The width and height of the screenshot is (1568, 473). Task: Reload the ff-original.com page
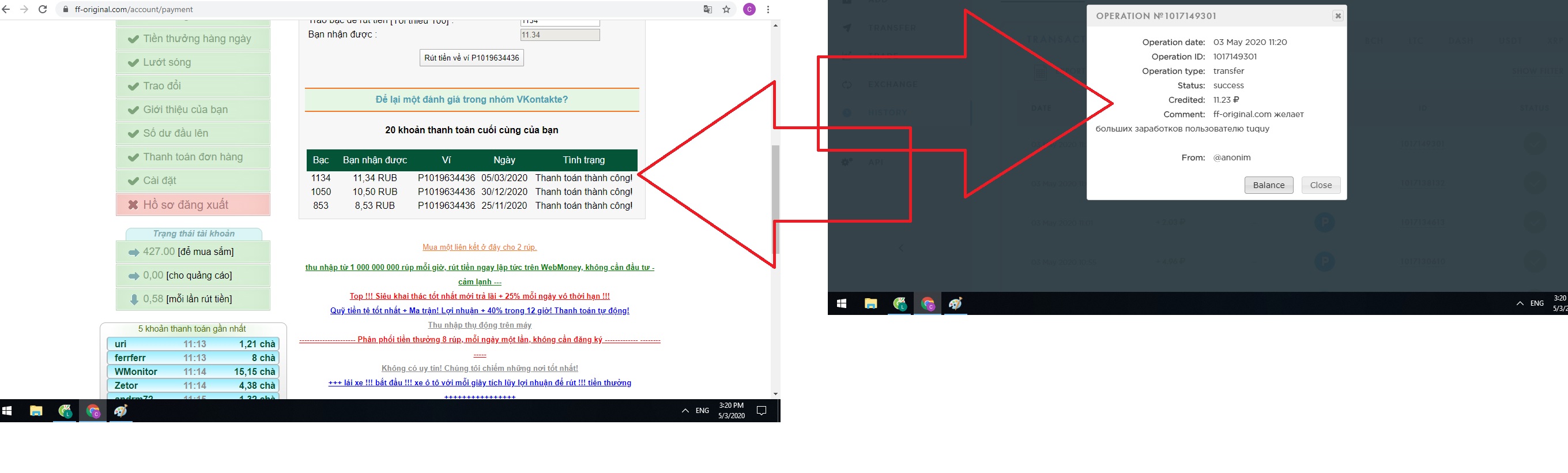click(x=43, y=9)
